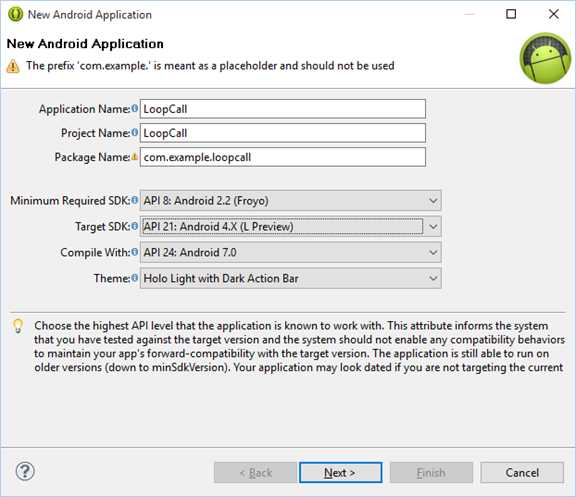
Task: Click the info icon beside Application Name
Action: click(x=134, y=108)
